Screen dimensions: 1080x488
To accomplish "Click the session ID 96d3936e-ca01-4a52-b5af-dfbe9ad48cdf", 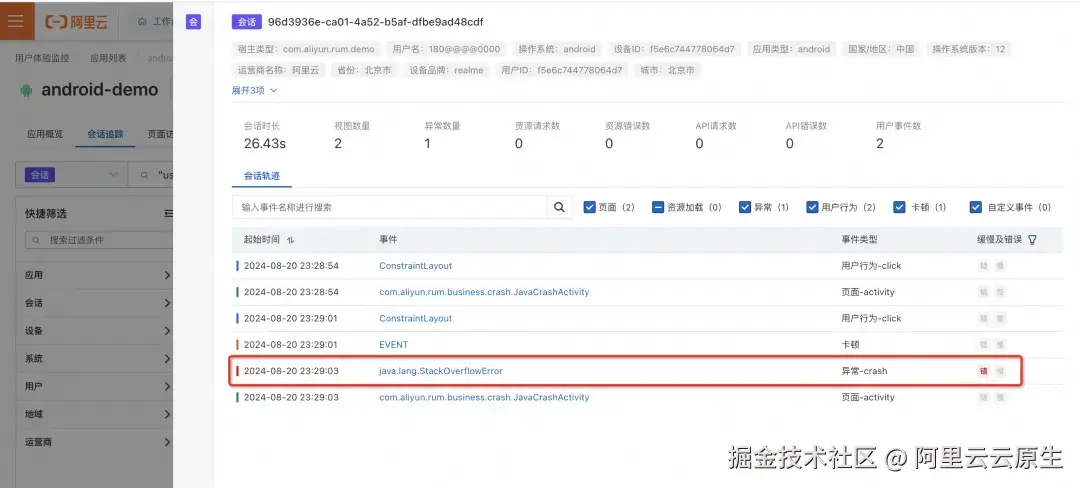I will (x=375, y=22).
